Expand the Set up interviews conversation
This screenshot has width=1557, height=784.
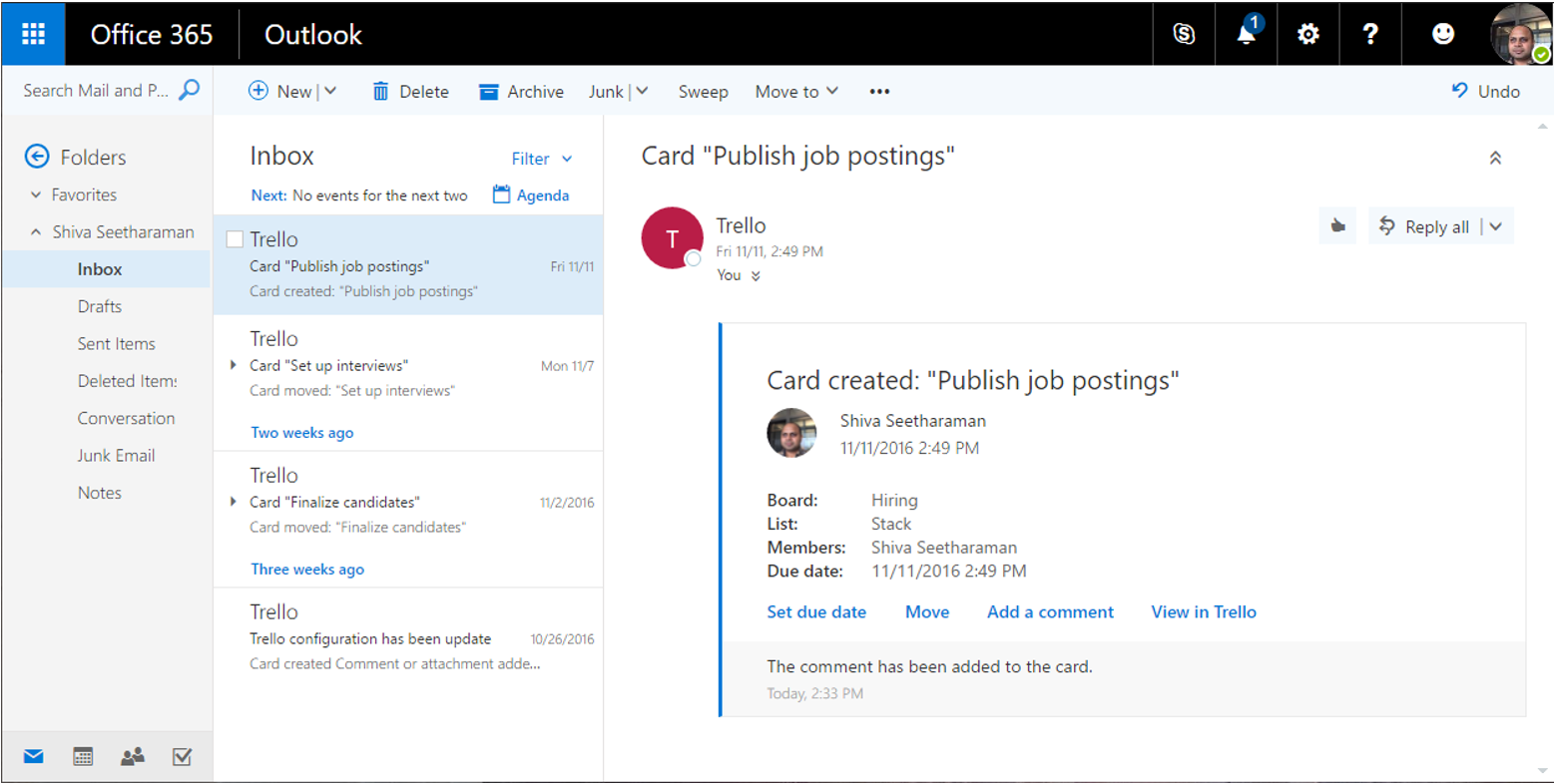pos(234,365)
